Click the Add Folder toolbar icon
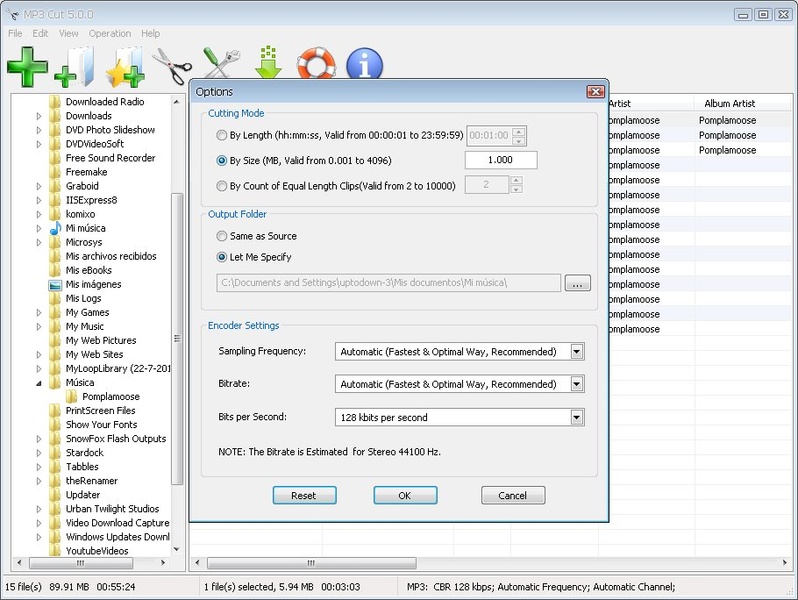798x600 pixels. pos(75,66)
